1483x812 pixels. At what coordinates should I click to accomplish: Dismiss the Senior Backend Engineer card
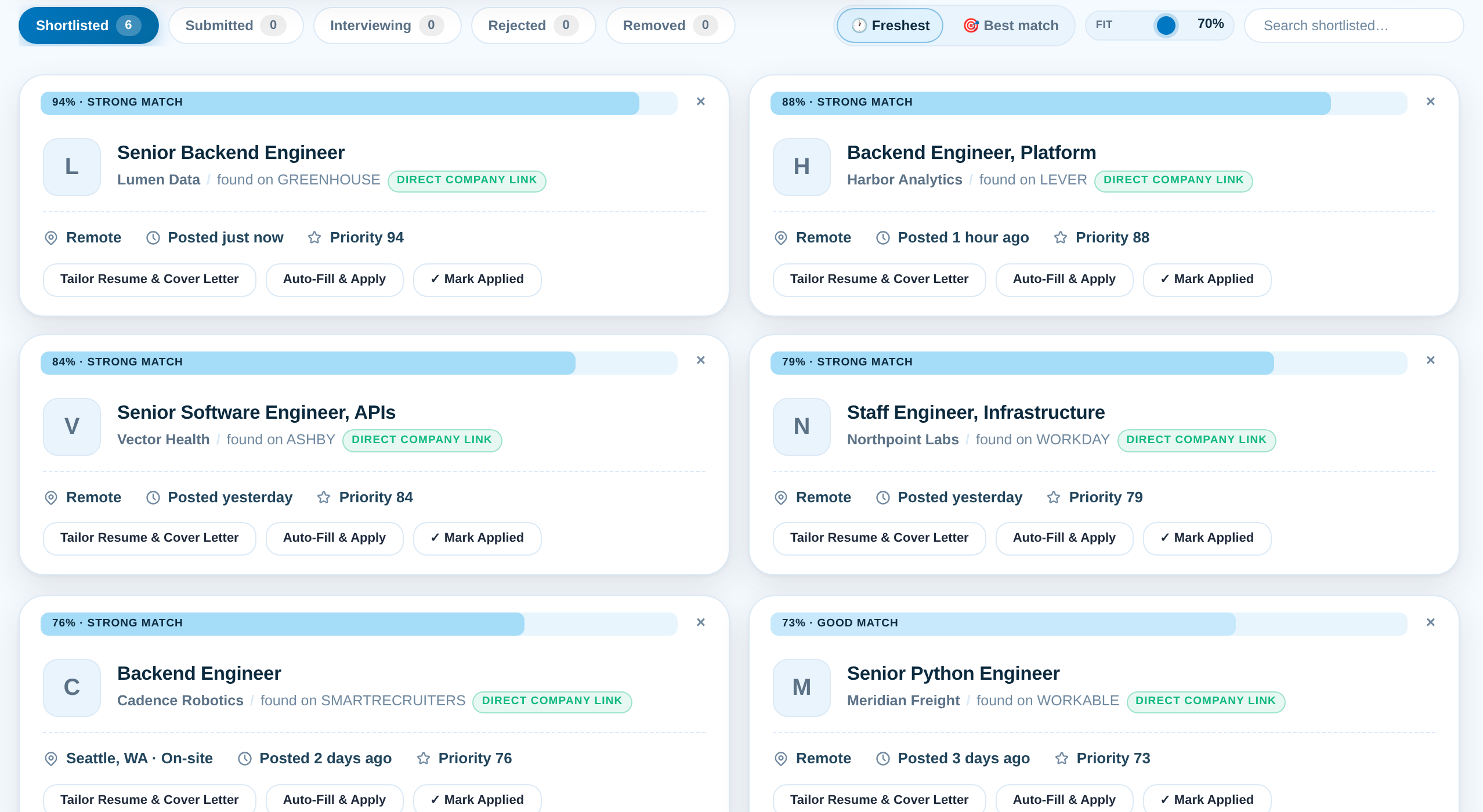pos(701,101)
